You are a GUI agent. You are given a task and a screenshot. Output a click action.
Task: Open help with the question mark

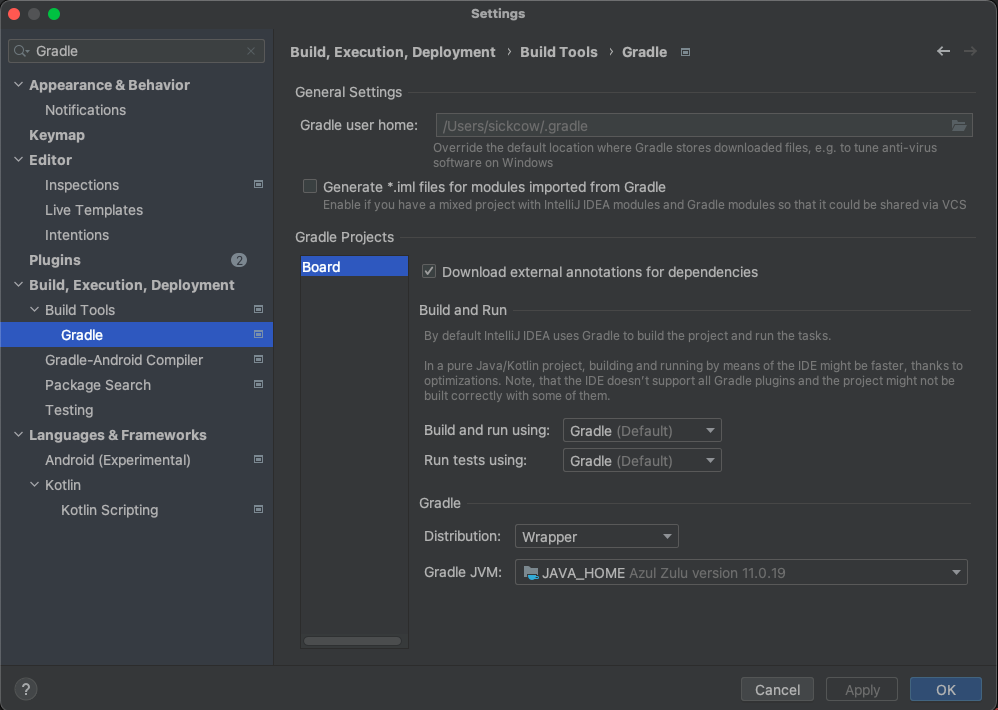pos(25,689)
